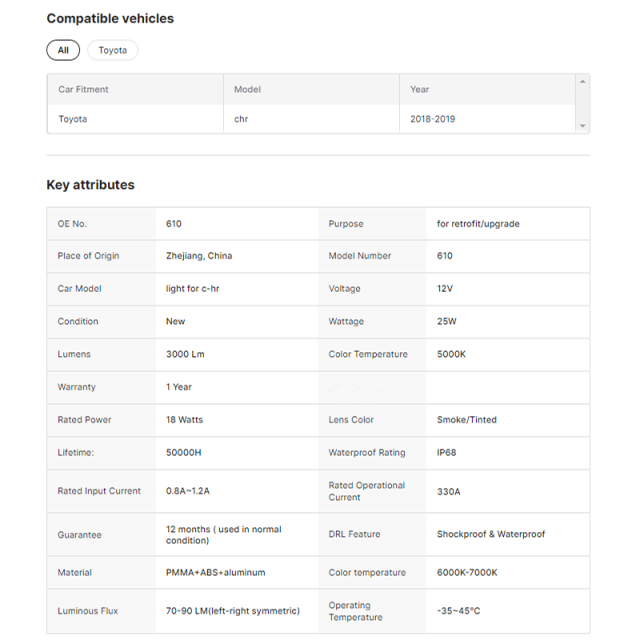Viewport: 640px width, 640px height.
Task: Click the 12 months guarantee value
Action: pos(223,535)
